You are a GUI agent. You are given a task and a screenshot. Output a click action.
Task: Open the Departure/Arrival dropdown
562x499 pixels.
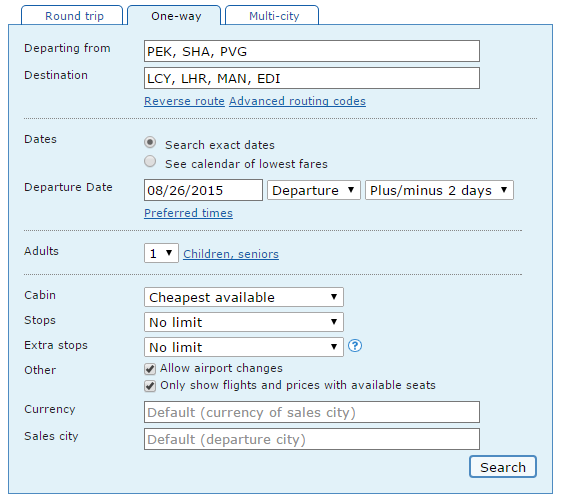click(314, 190)
